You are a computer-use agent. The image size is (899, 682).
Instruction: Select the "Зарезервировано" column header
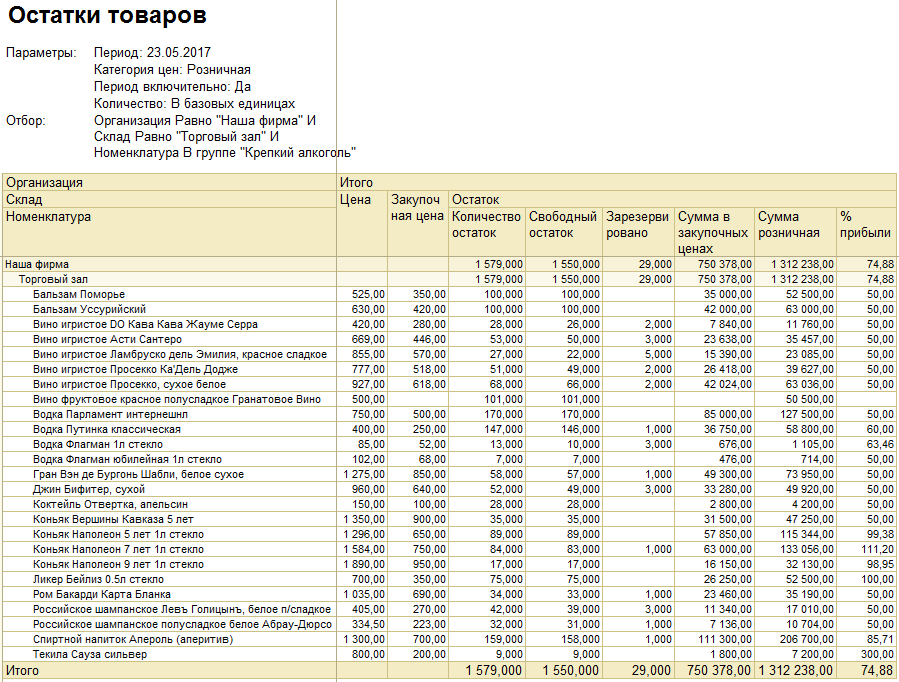(x=639, y=232)
